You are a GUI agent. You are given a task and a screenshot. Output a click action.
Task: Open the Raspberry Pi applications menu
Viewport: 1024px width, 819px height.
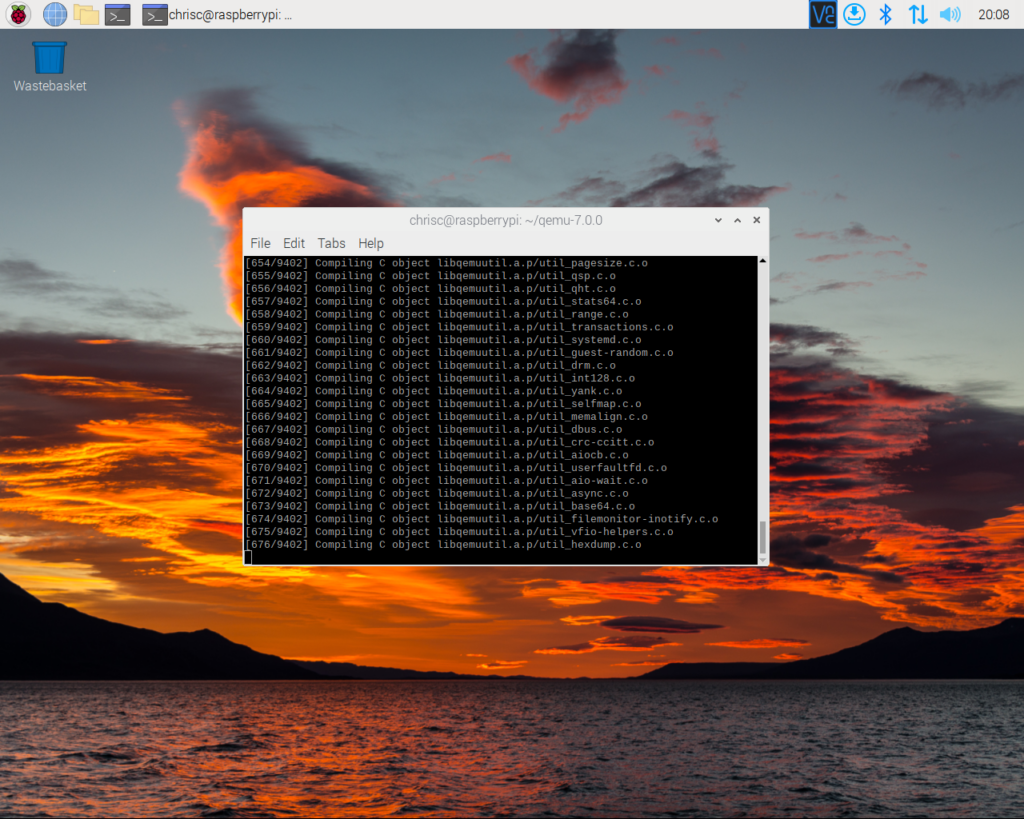click(x=18, y=14)
